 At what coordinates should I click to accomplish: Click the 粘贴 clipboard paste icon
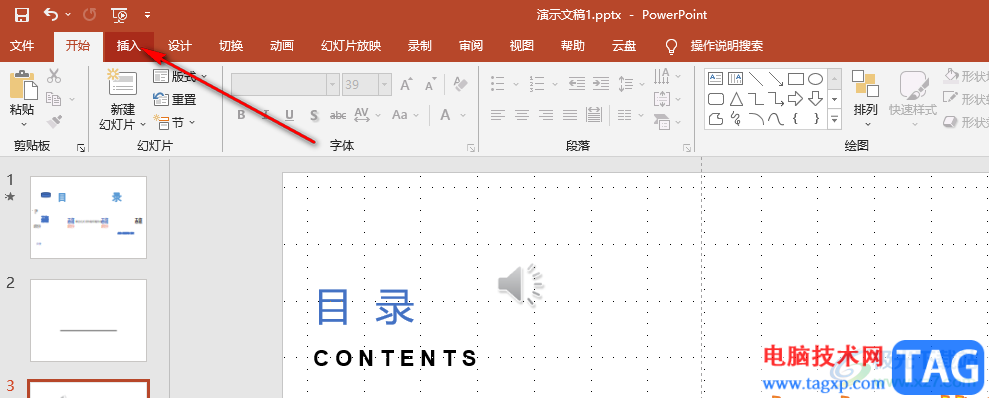click(23, 84)
